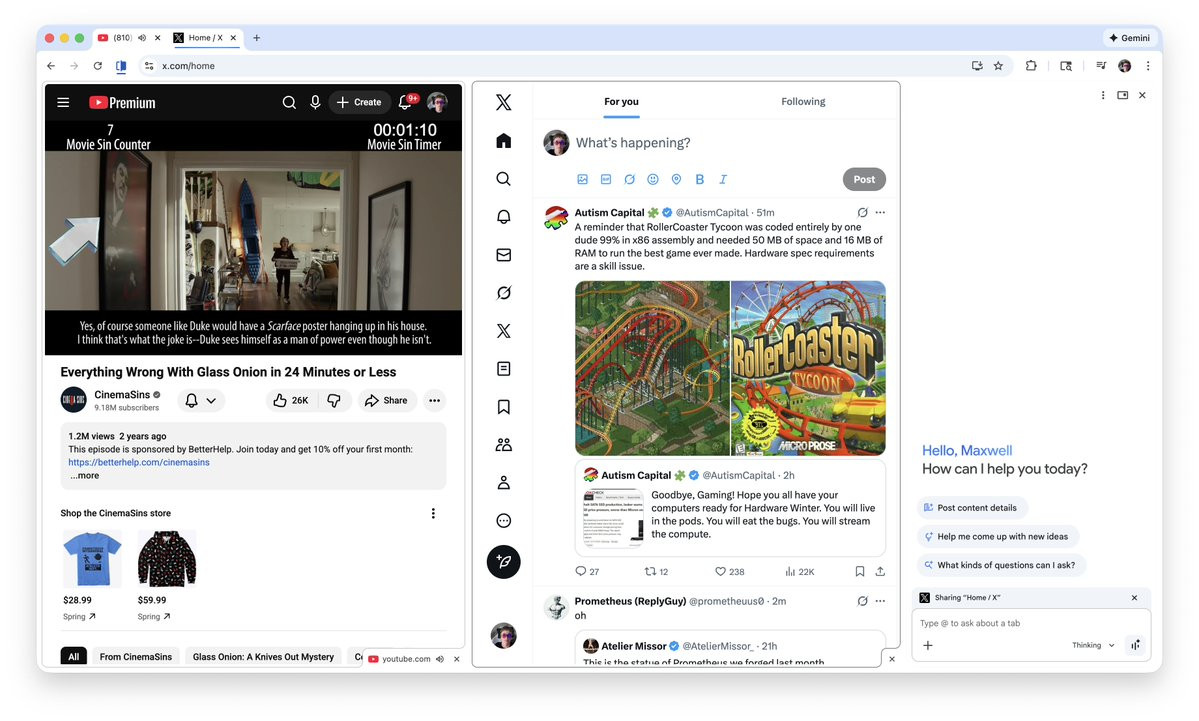Open X Explore search icon
The image size is (1199, 721).
[503, 179]
